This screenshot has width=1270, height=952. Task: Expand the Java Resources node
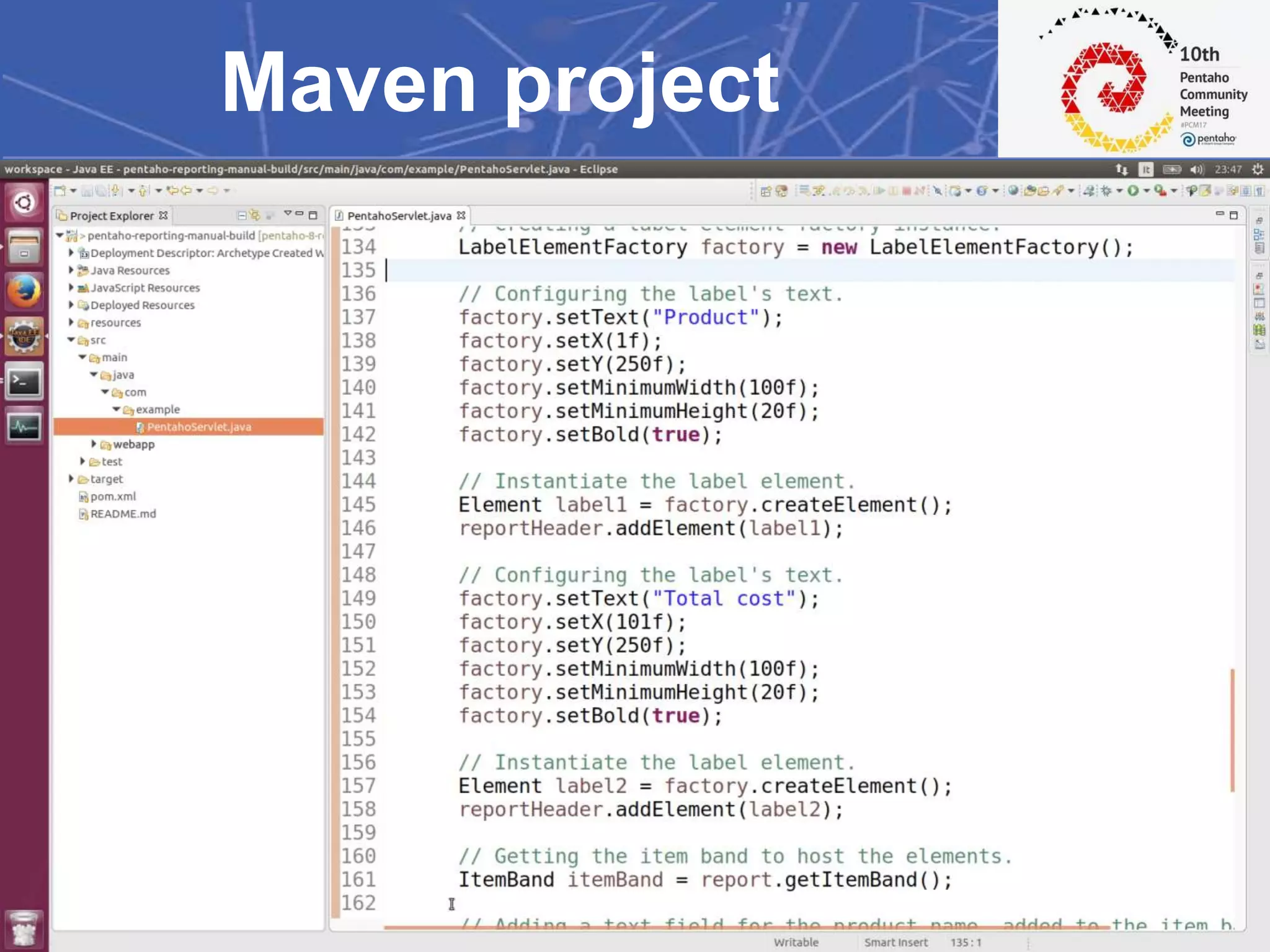71,270
